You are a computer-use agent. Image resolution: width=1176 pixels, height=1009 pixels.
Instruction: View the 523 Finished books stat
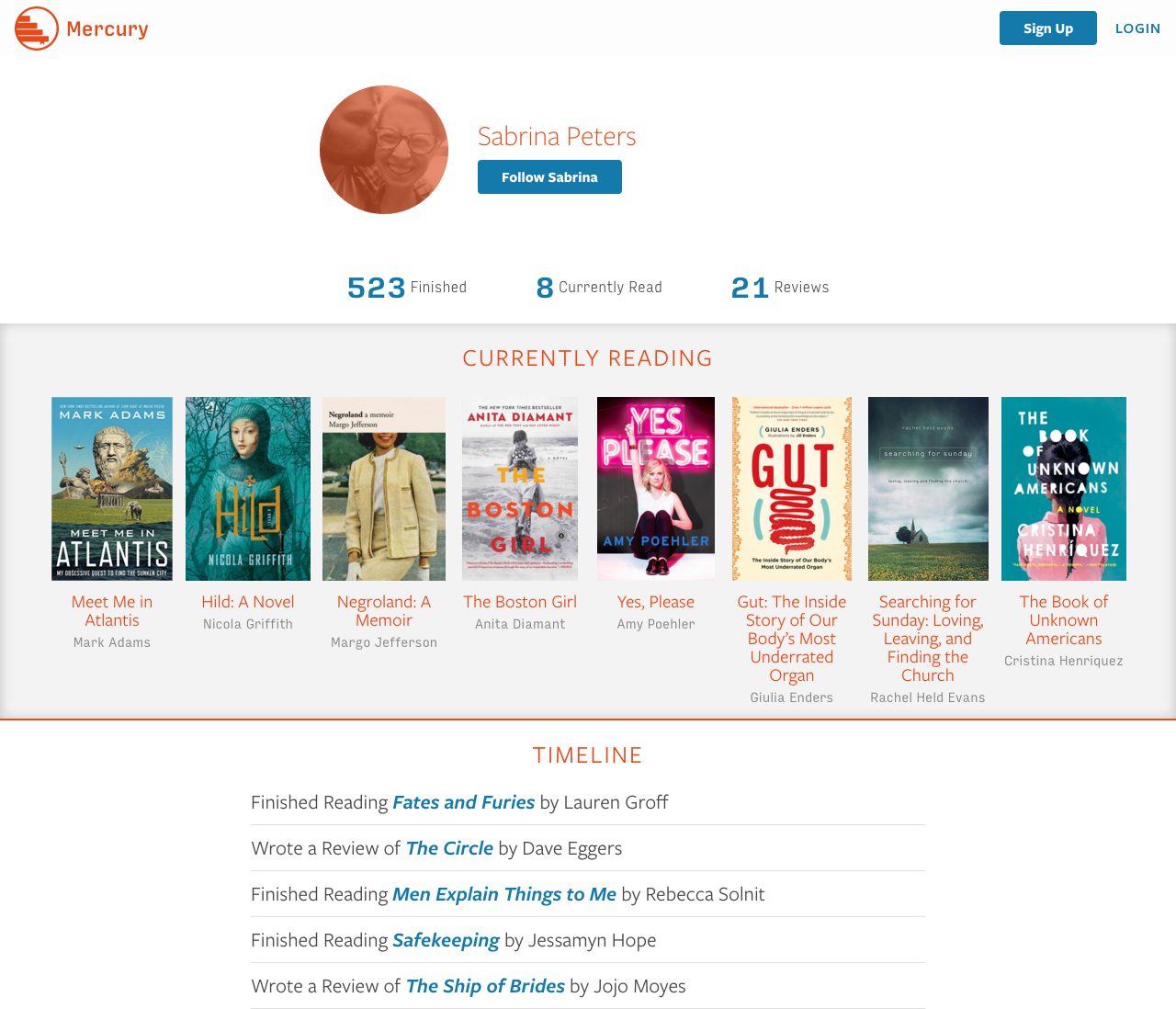[407, 288]
